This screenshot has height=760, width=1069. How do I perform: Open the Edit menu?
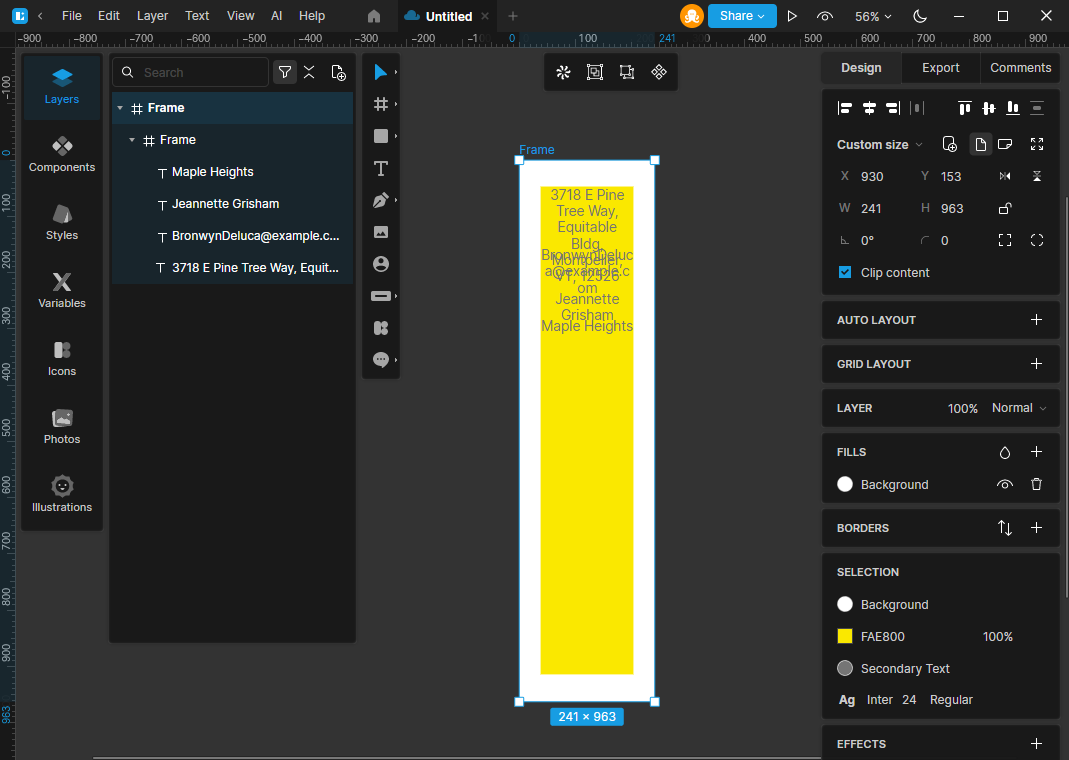coord(108,16)
